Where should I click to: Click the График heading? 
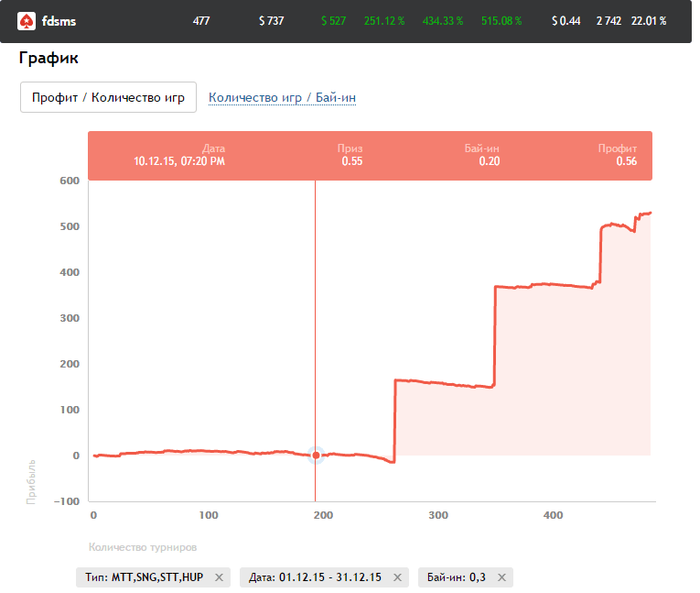click(x=49, y=58)
